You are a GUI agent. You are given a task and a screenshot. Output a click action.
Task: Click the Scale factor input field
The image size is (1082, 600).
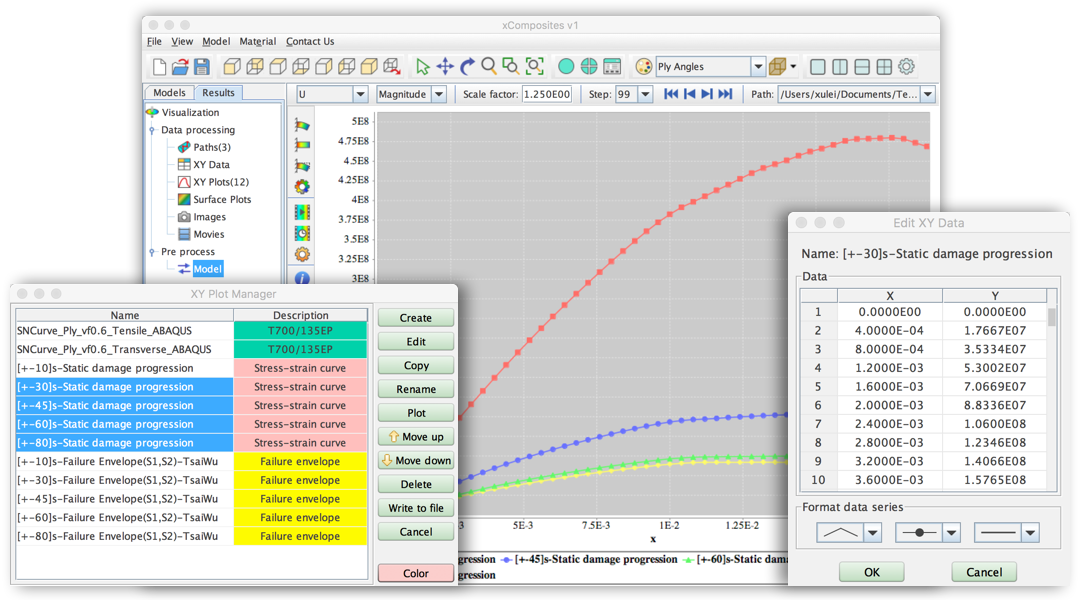tap(547, 94)
